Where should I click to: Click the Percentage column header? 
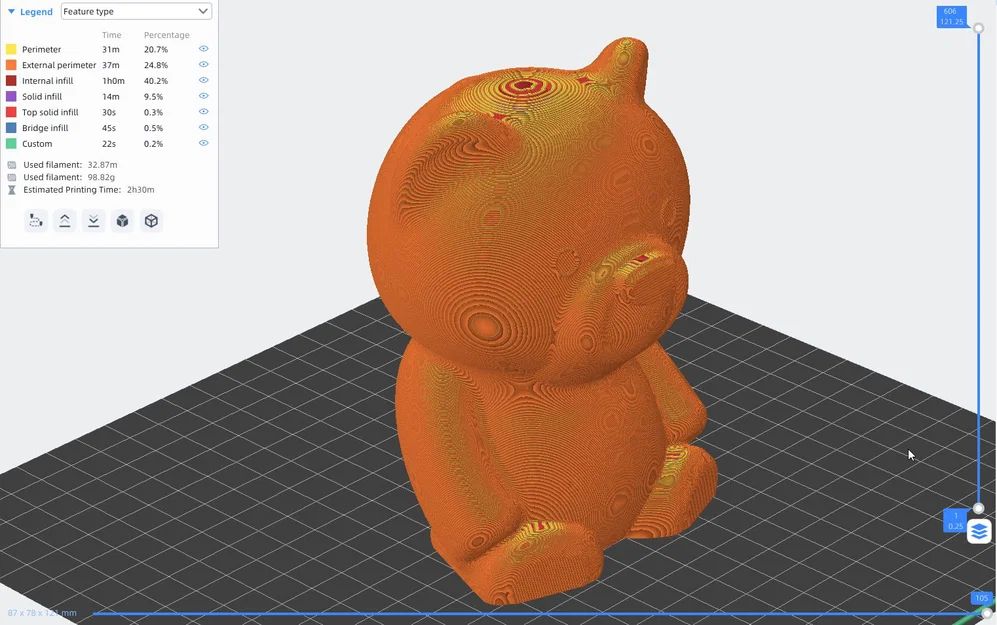pyautogui.click(x=167, y=35)
